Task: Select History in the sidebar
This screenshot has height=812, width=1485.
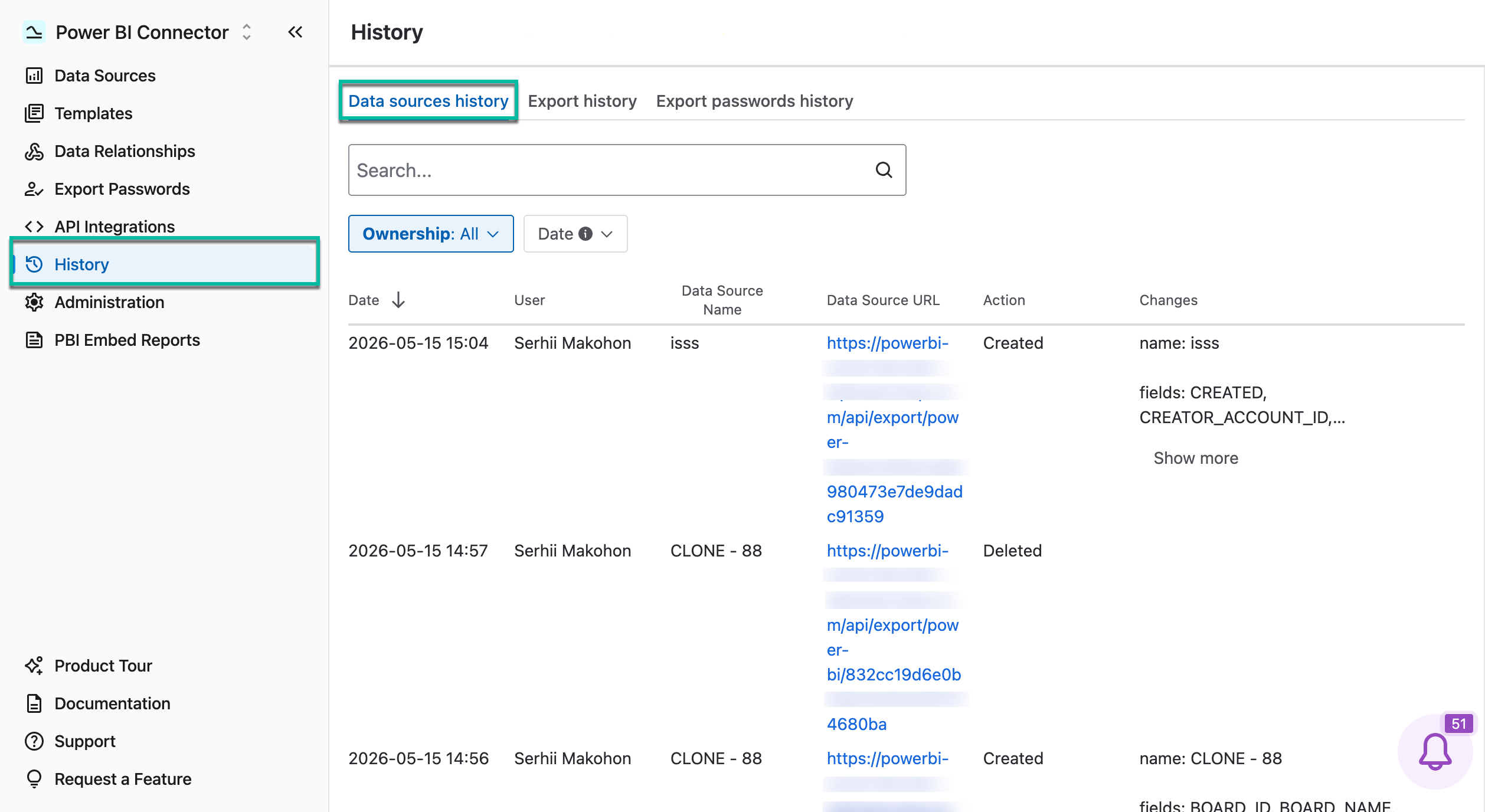Action: 165,264
